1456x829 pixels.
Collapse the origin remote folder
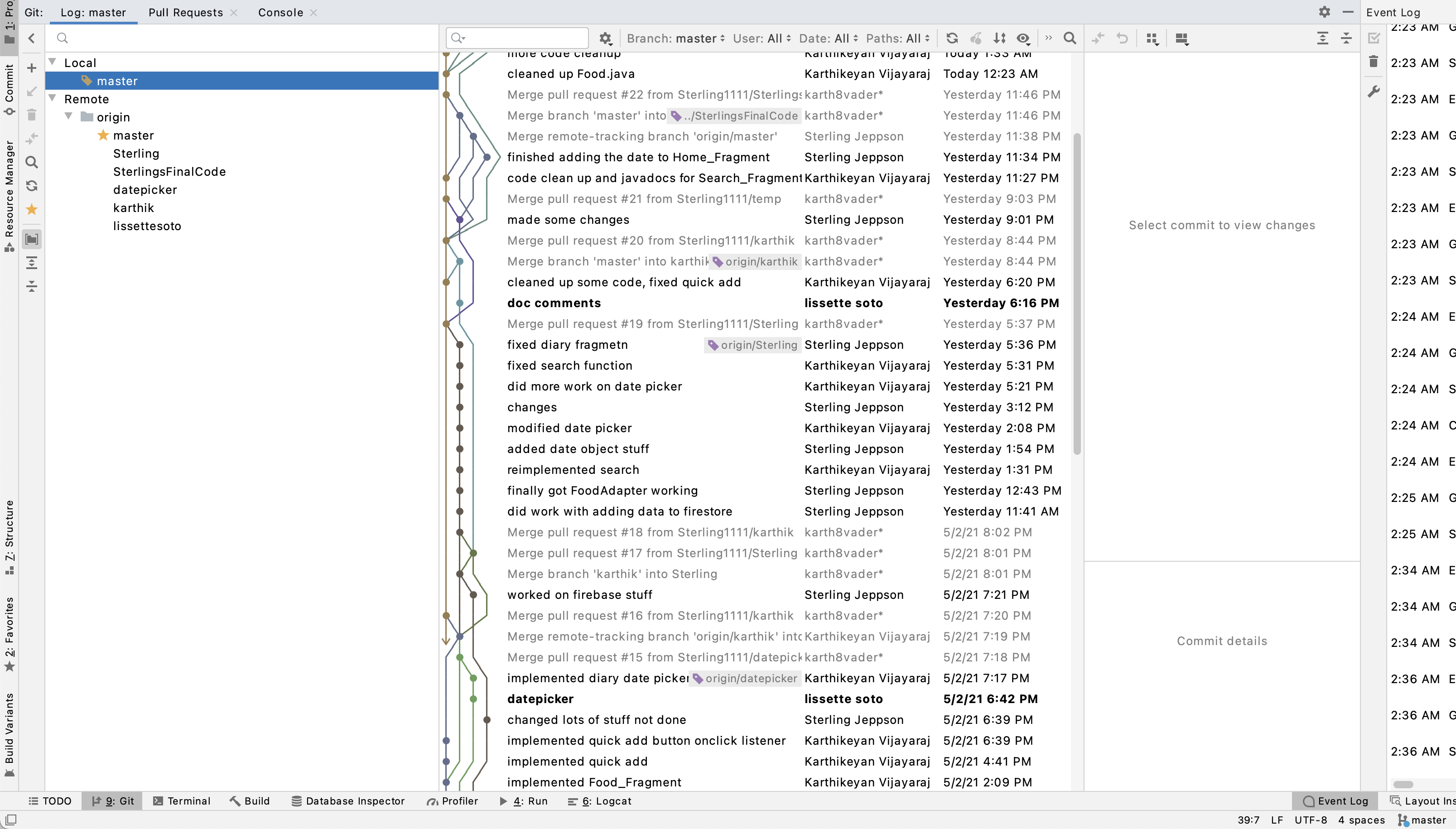point(69,117)
